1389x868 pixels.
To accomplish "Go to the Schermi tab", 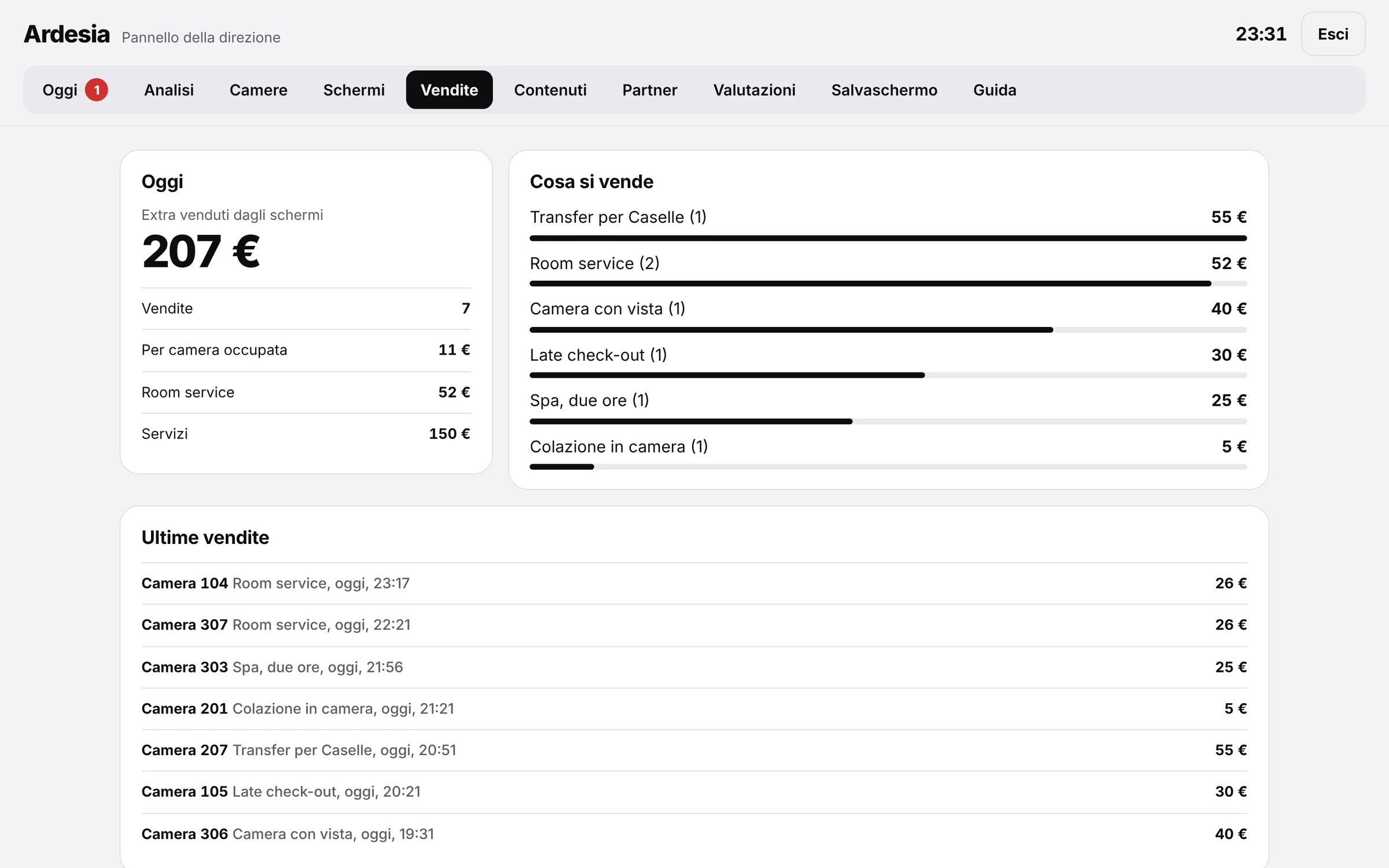I will click(354, 90).
